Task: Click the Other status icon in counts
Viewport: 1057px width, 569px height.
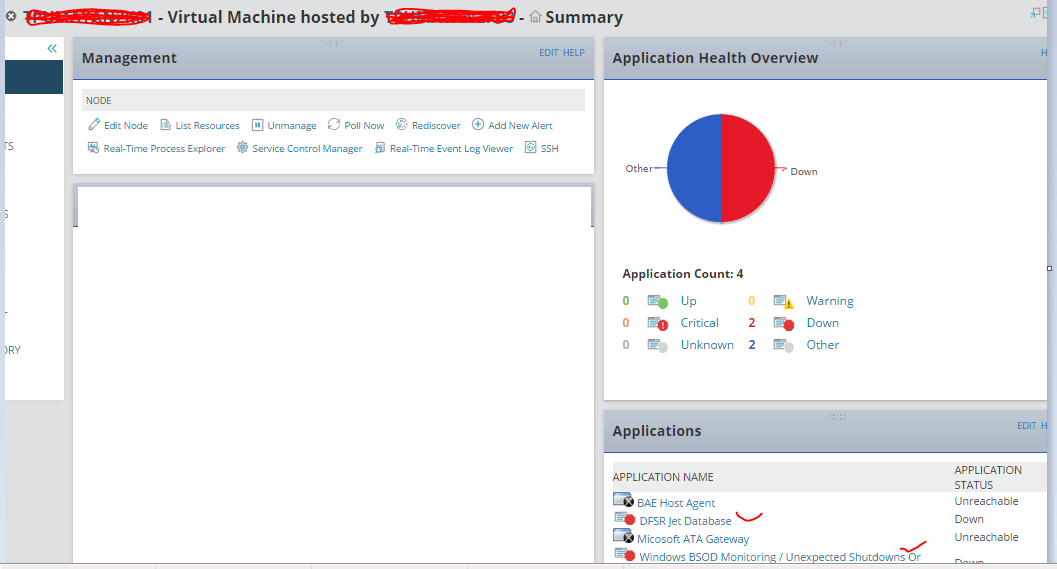Action: [x=783, y=346]
